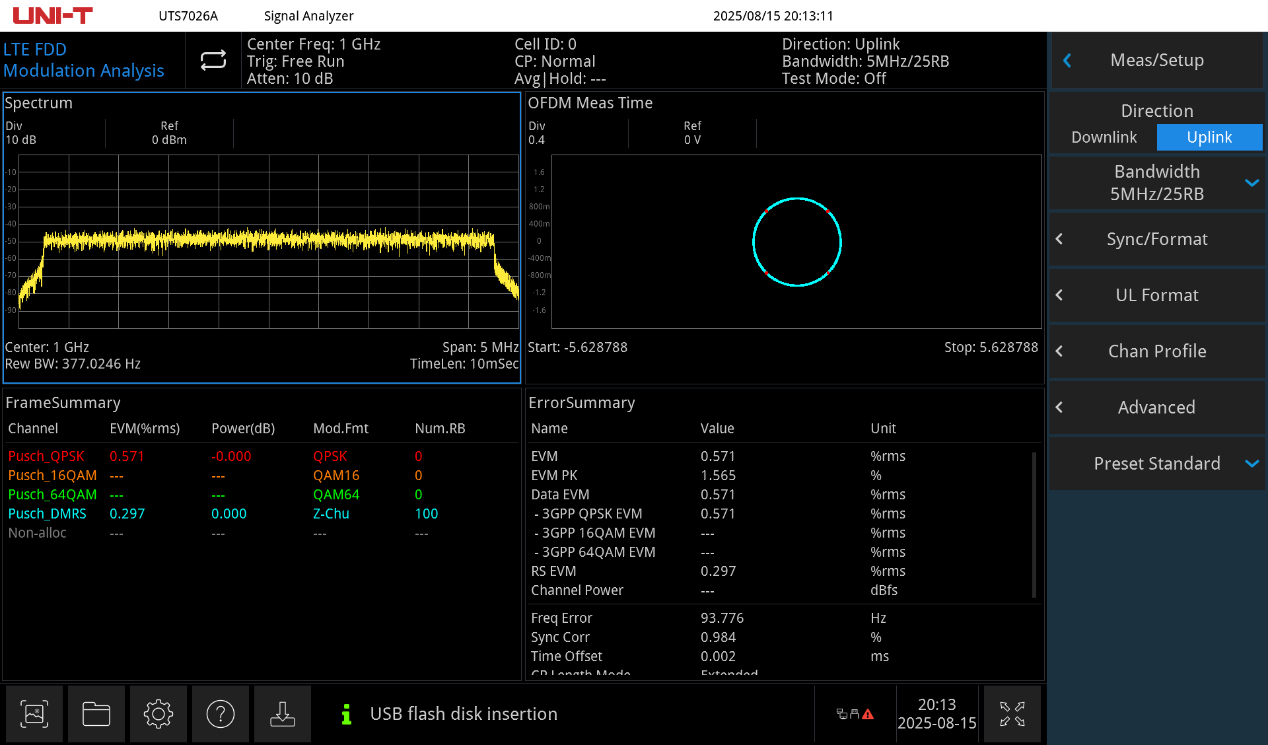
Task: Open the settings gear icon
Action: [x=158, y=714]
